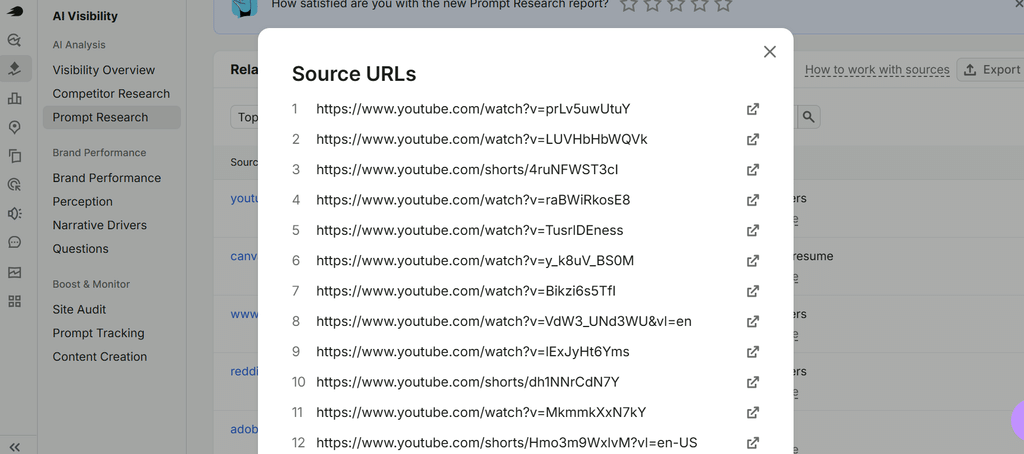Open the search analytics rail icon
The height and width of the screenshot is (454, 1024).
tap(14, 40)
